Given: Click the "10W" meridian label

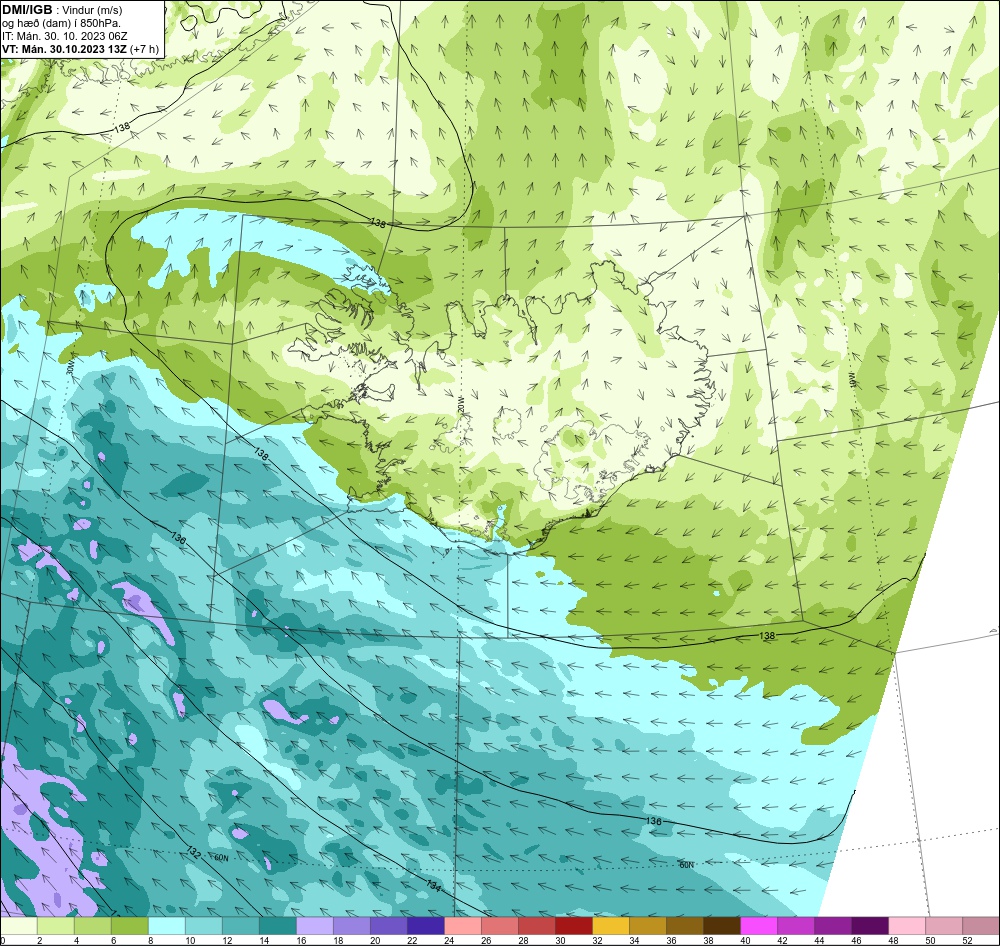Looking at the screenshot, I should (x=852, y=381).
